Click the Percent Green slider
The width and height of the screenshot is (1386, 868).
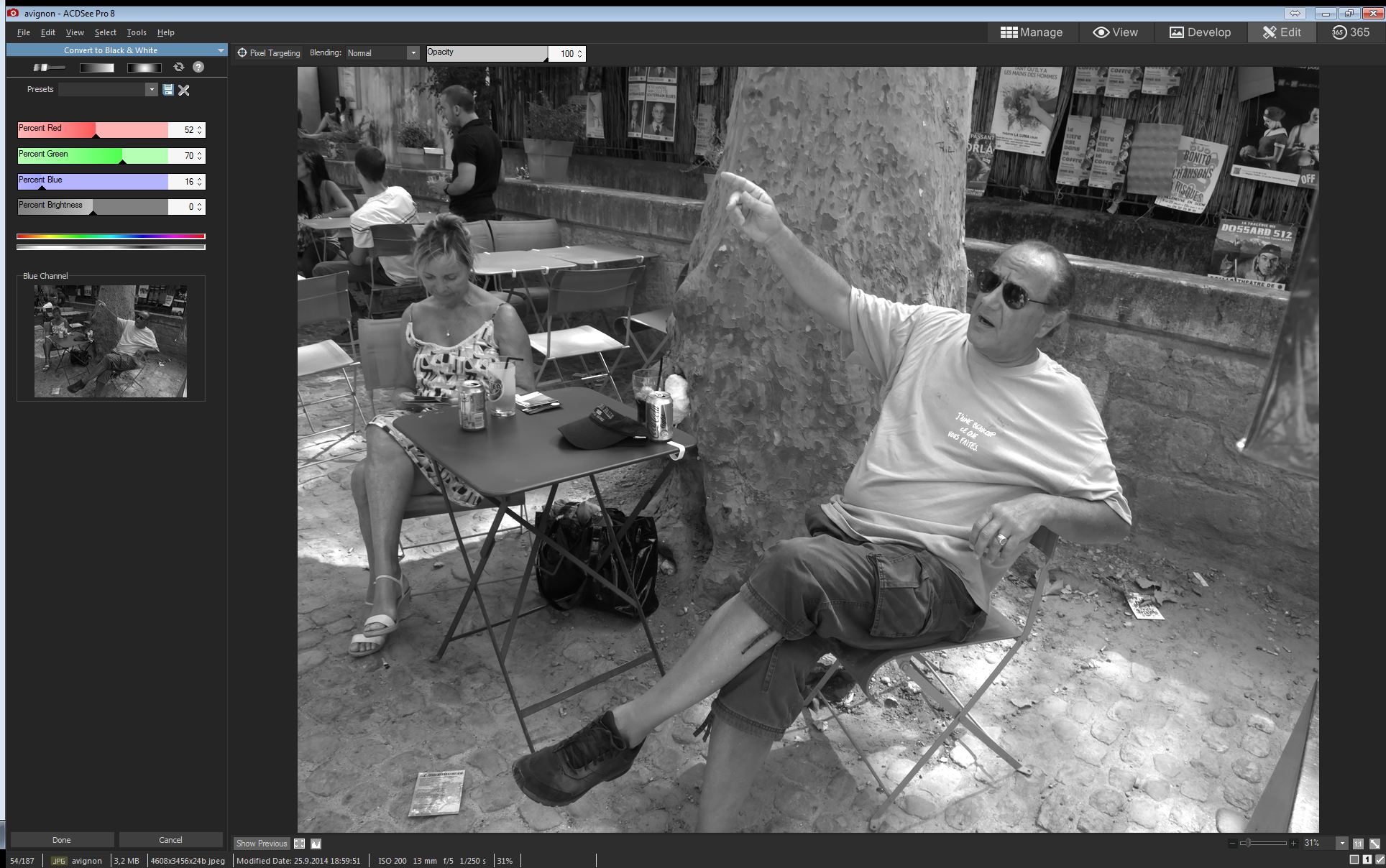[x=93, y=156]
